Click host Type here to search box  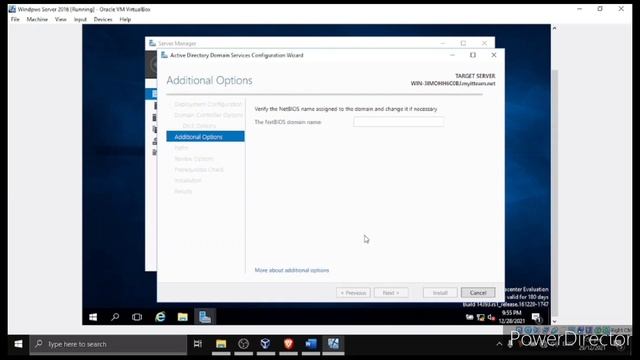click(x=108, y=344)
